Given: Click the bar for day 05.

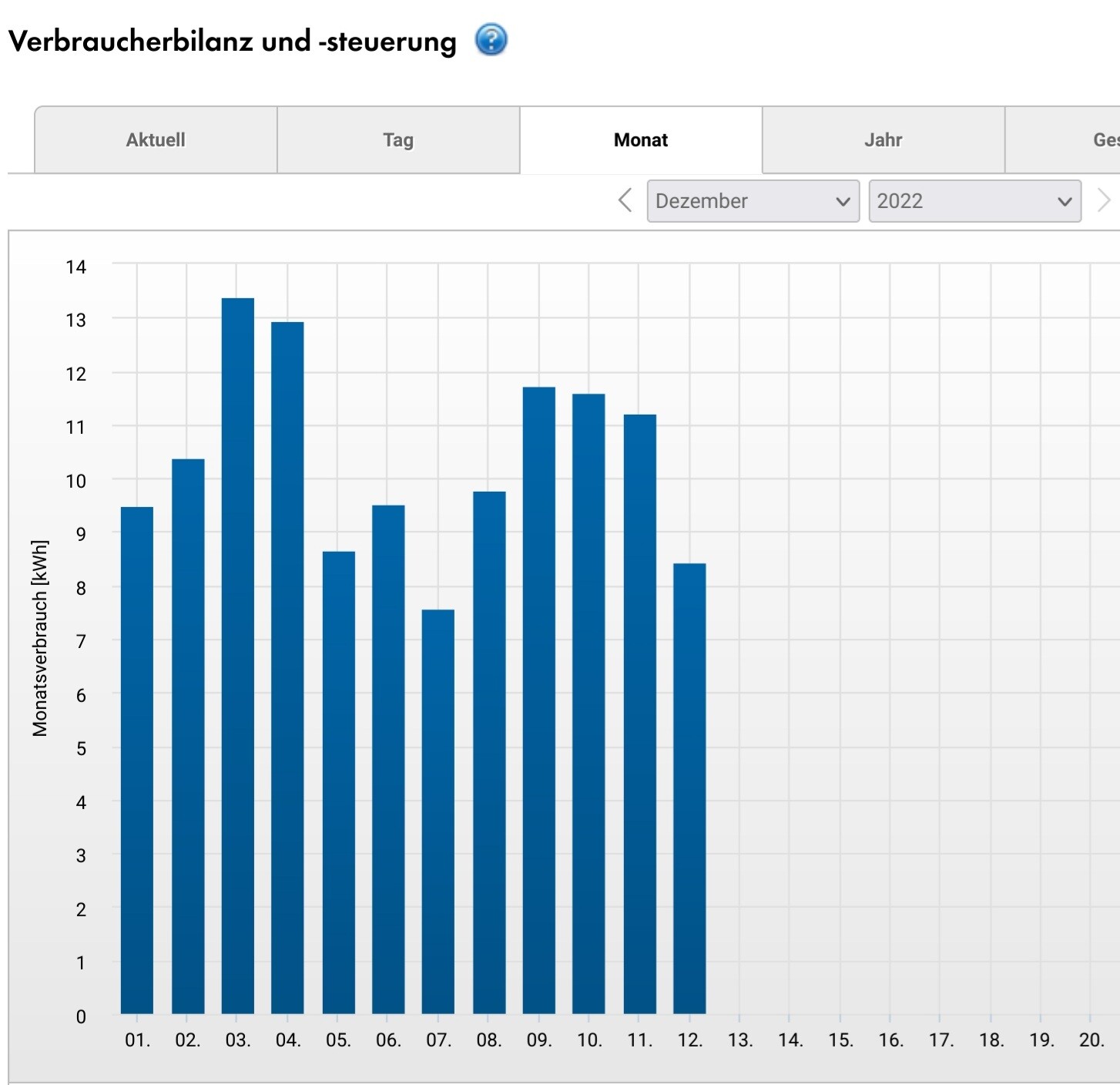Looking at the screenshot, I should pos(338,781).
